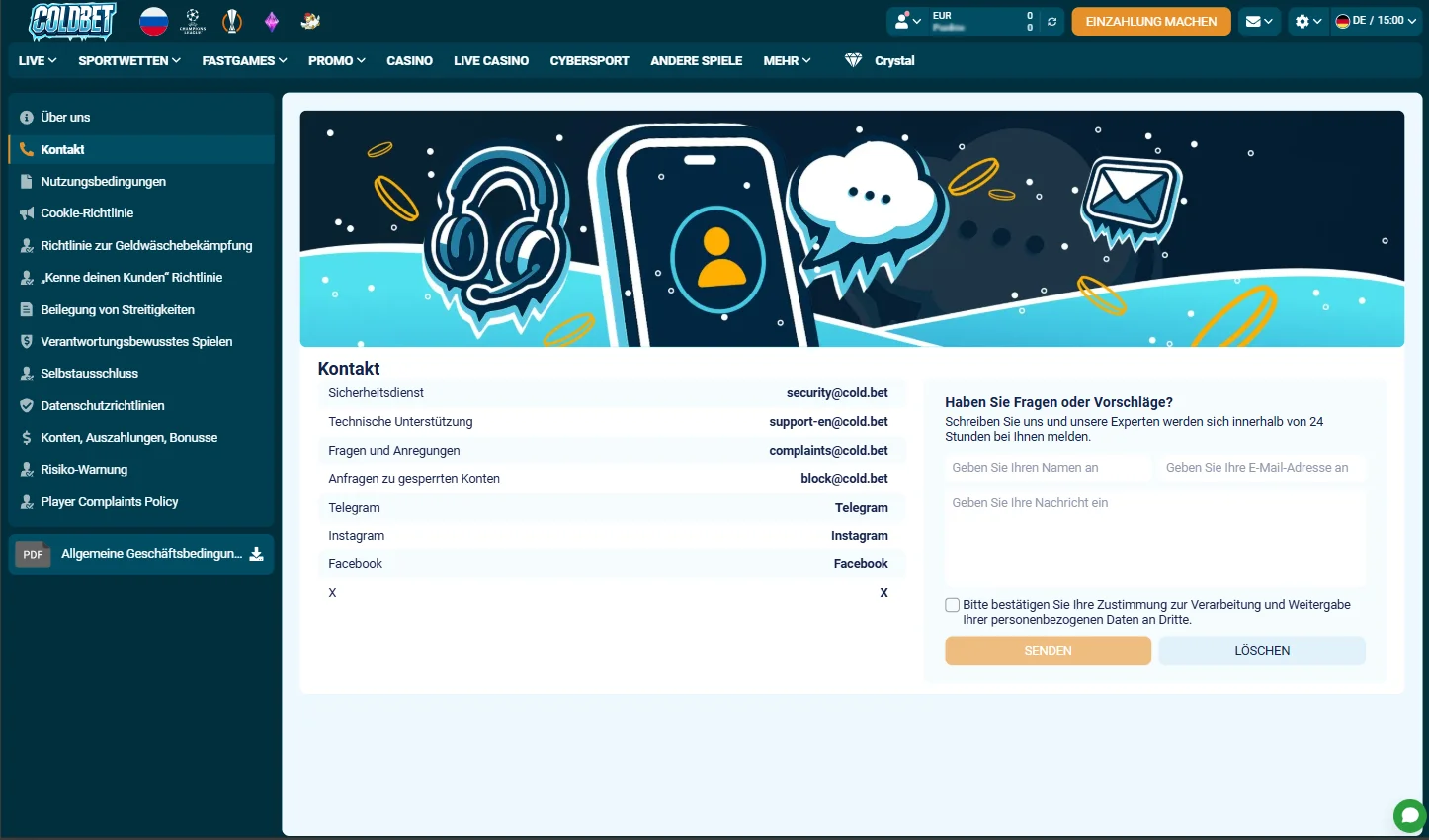Click the name input field in the contact form
1429x840 pixels.
[1048, 467]
